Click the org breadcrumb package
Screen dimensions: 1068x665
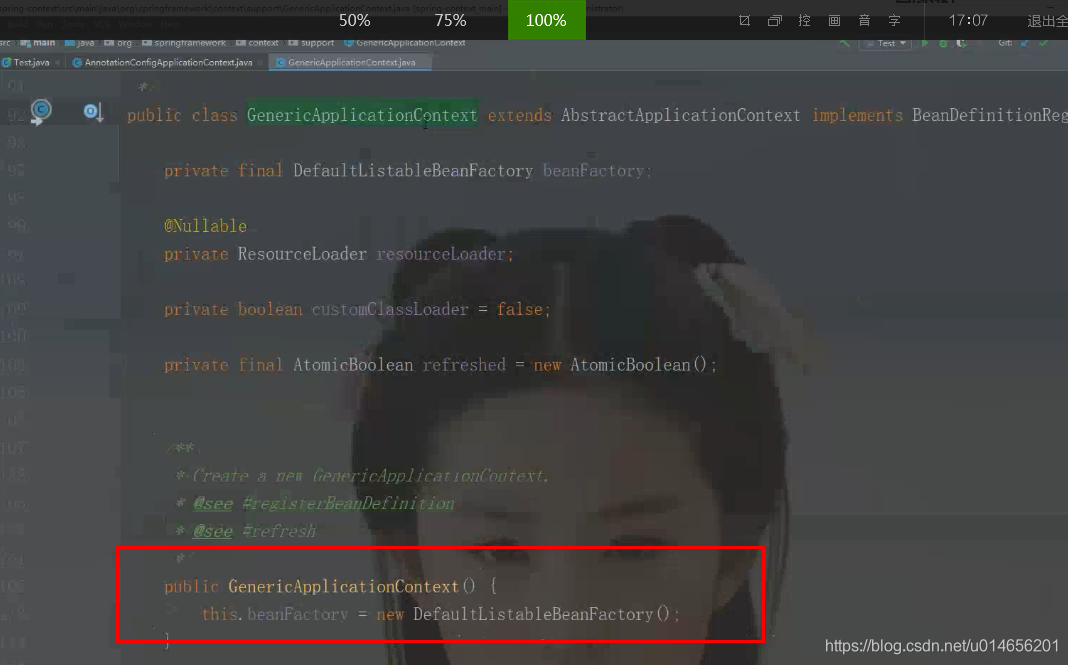pos(119,43)
